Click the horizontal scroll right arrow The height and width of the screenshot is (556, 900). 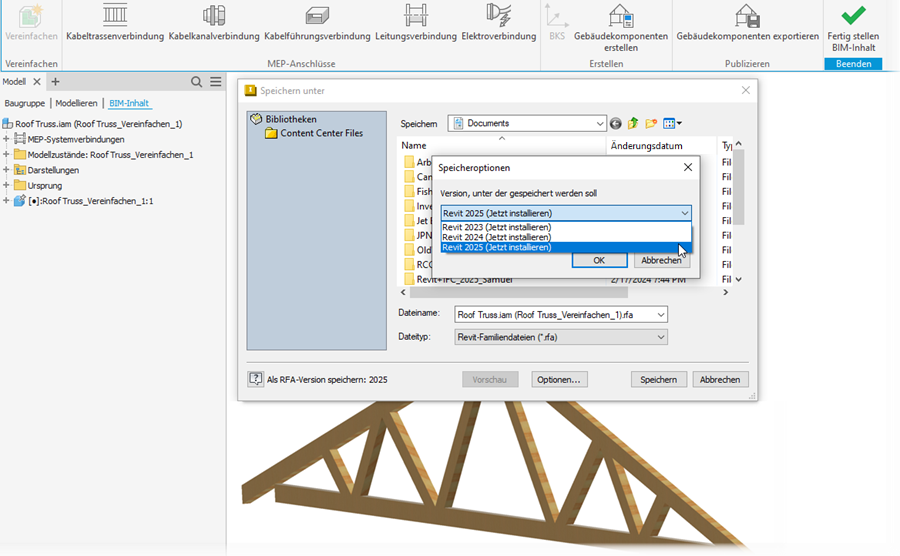point(726,293)
